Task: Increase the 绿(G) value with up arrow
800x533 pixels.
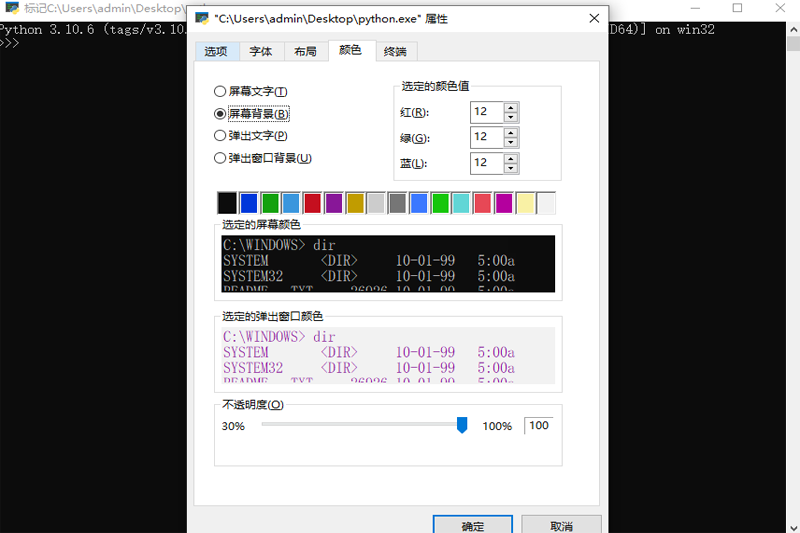Action: coord(511,133)
